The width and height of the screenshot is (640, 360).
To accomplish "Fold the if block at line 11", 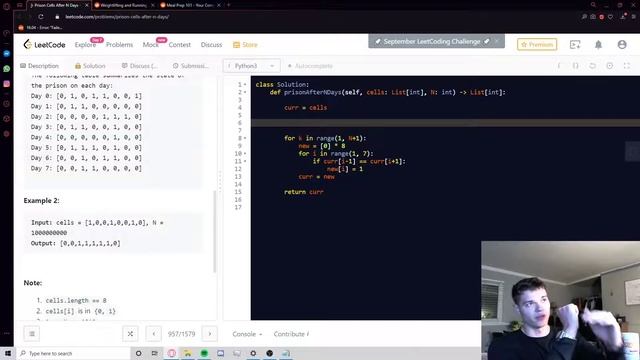I will click(245, 161).
